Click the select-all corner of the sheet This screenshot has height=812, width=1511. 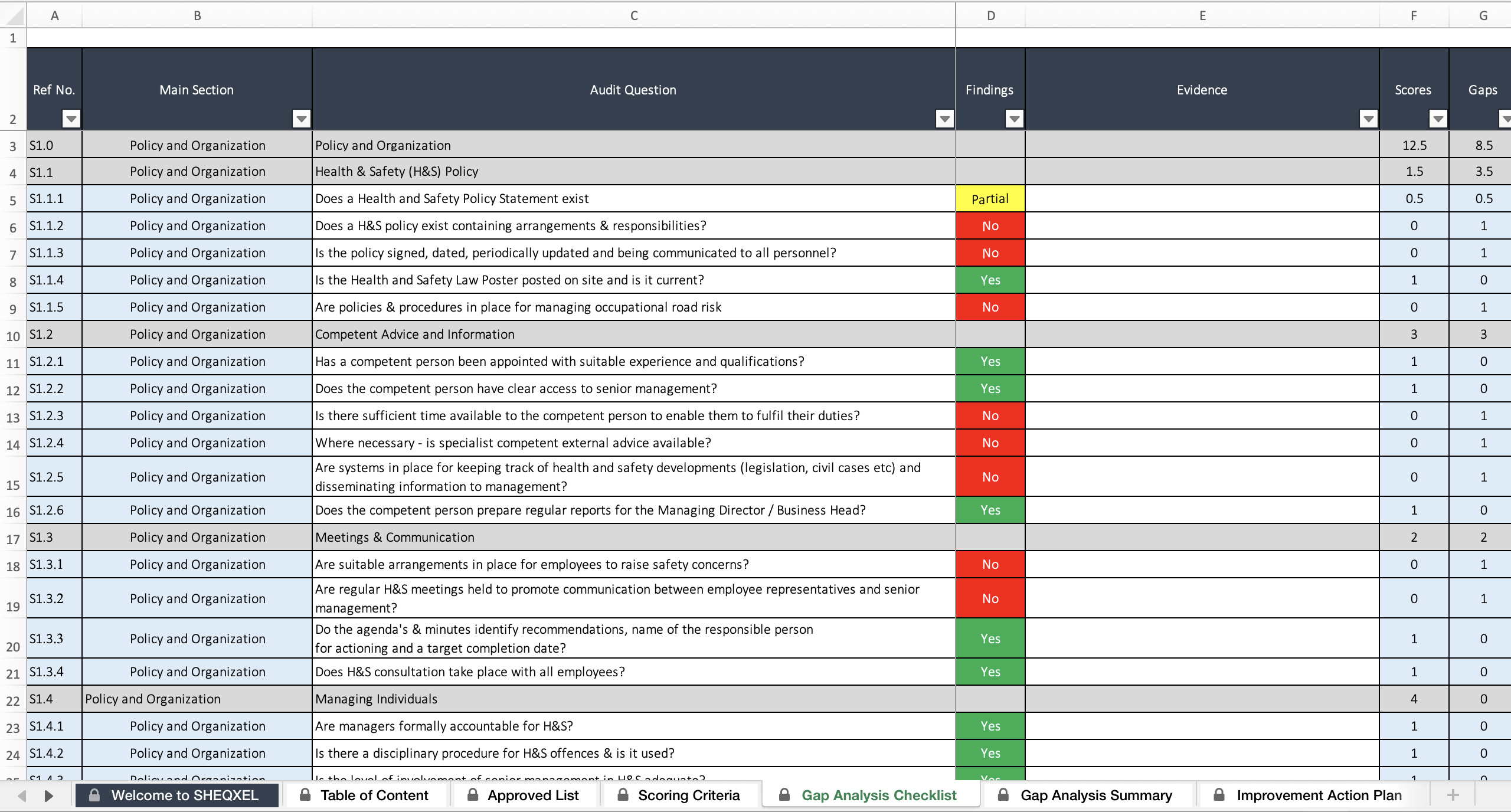click(x=13, y=15)
